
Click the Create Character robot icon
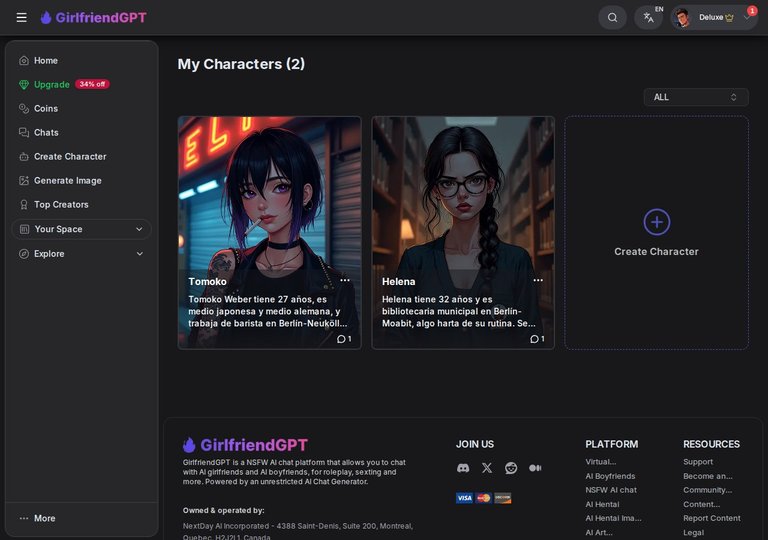[x=24, y=156]
